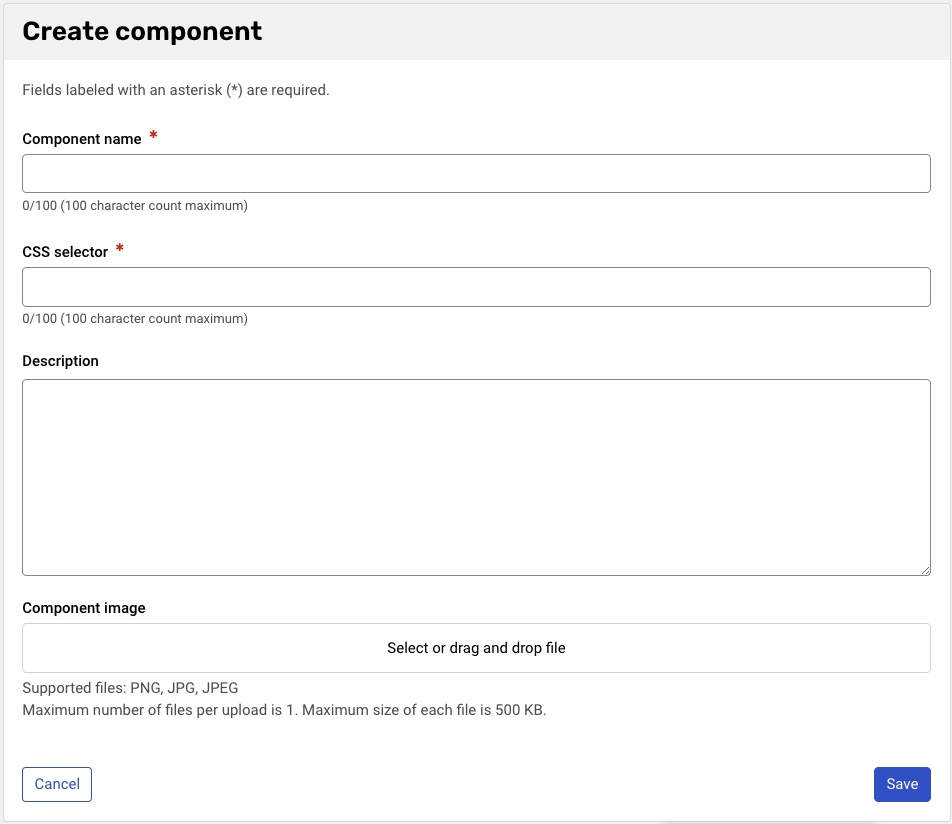Screen dimensions: 952x824
Task: Click the red asterisk beside Component name
Action: [153, 137]
